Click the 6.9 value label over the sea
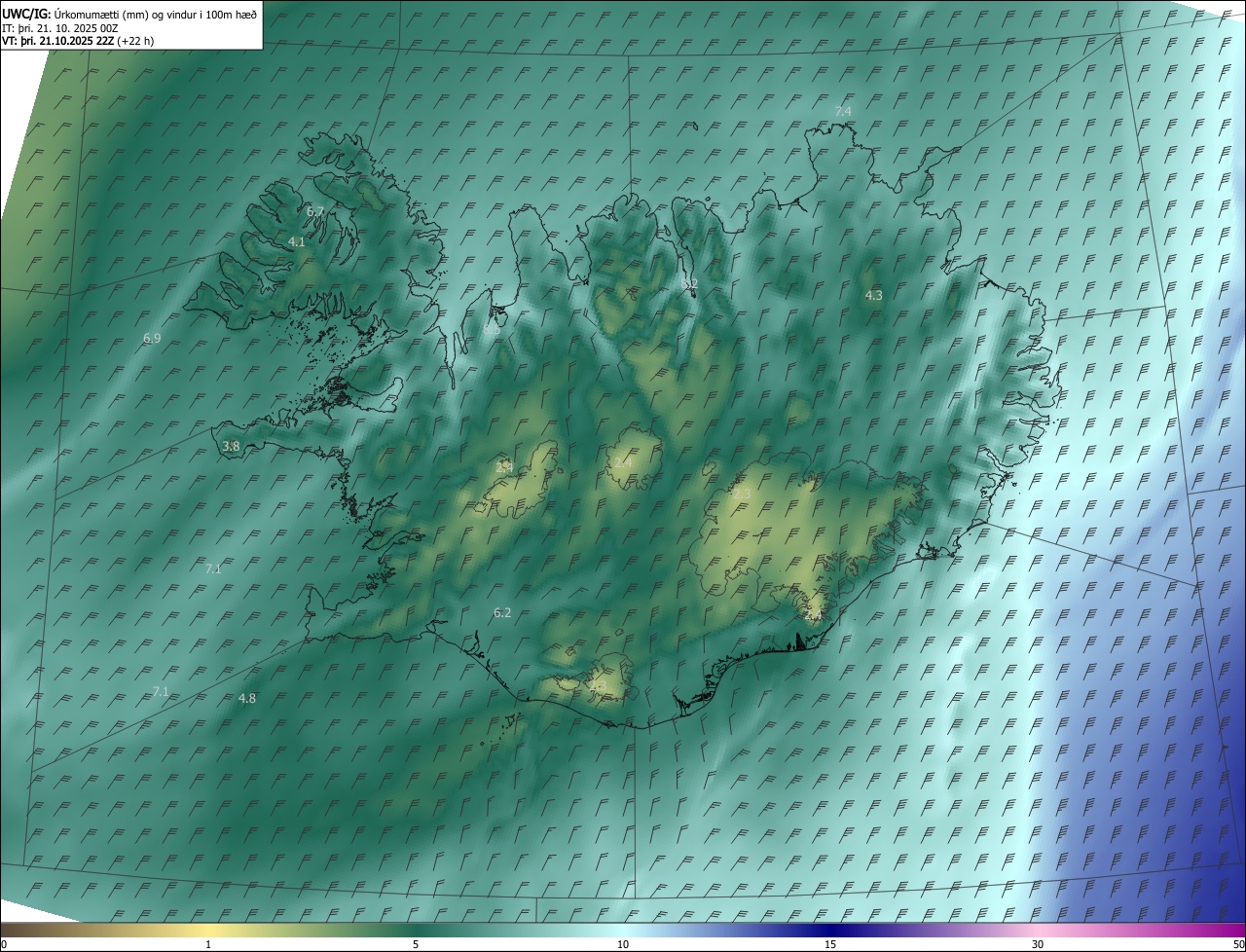The image size is (1246, 952). coord(152,338)
